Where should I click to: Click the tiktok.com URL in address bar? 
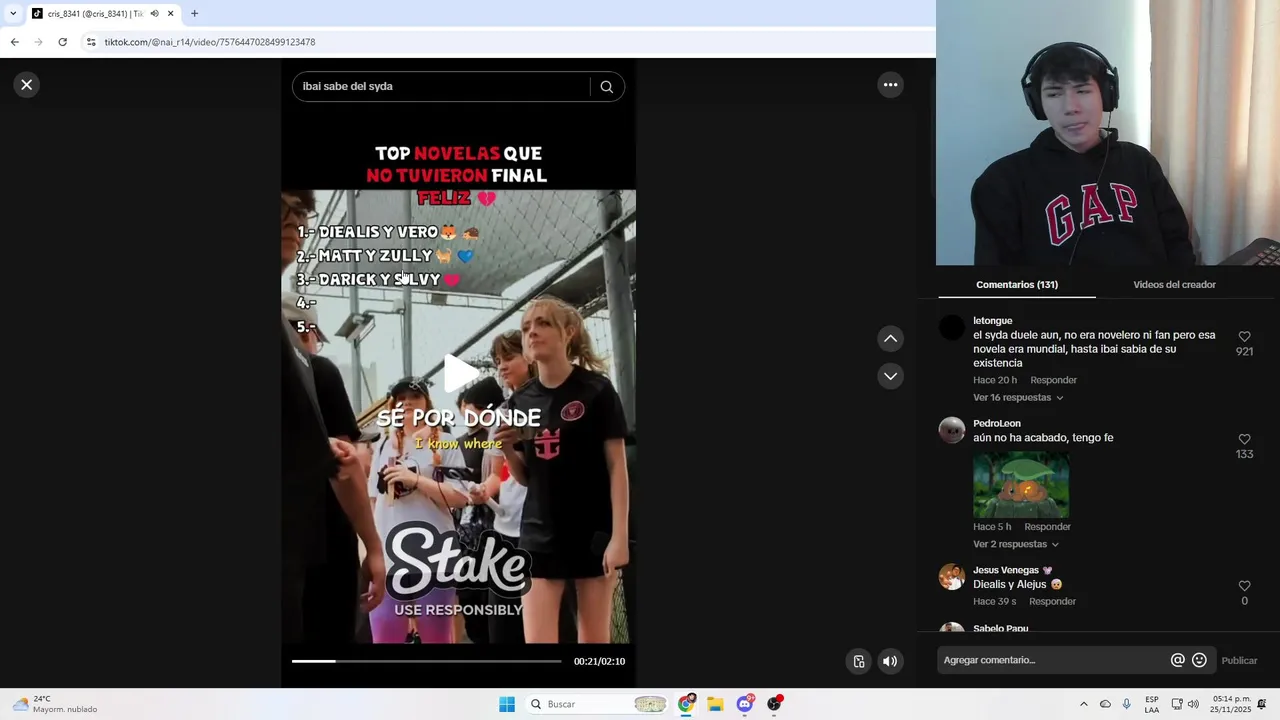click(210, 42)
